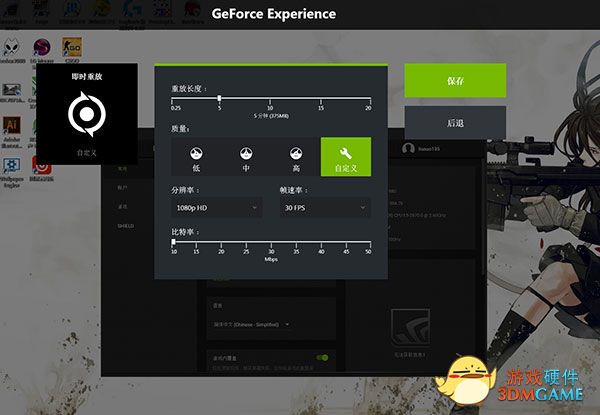Click the bitrate slider handle at 10
The image size is (600, 415).
pyautogui.click(x=173, y=242)
